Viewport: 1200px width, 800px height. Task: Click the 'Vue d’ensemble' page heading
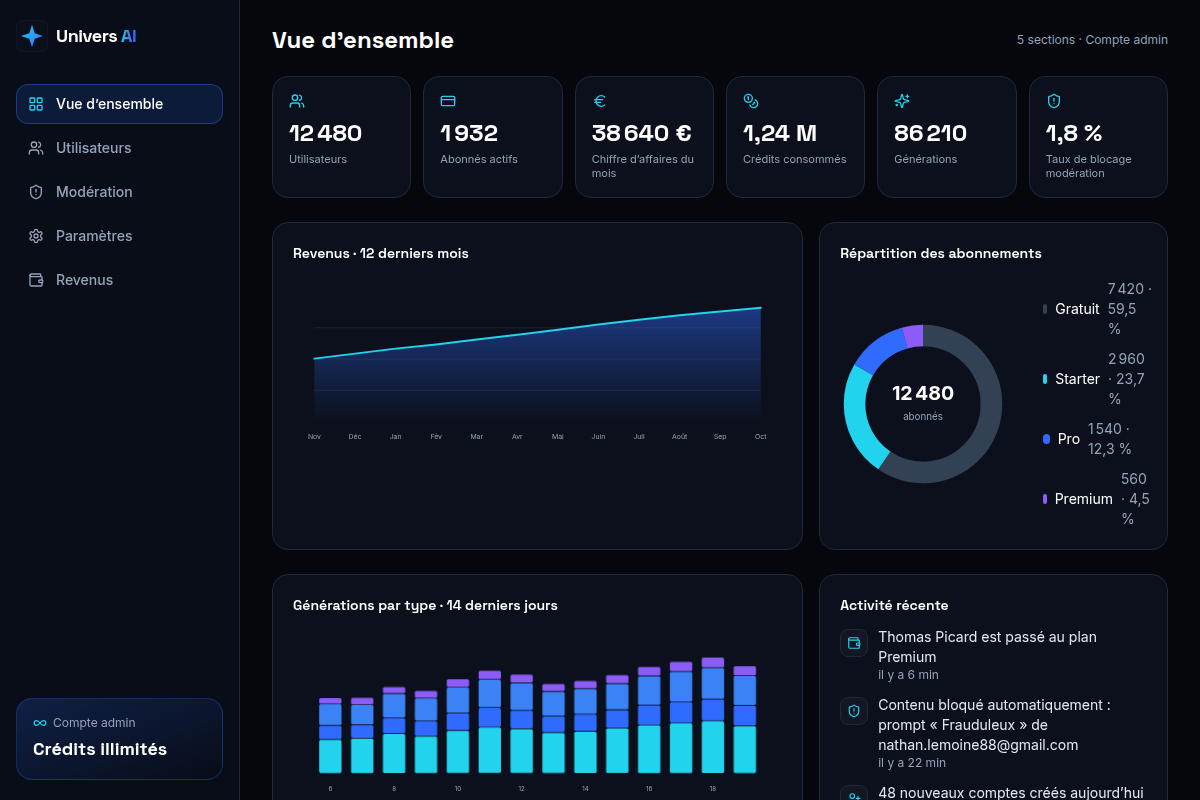363,40
